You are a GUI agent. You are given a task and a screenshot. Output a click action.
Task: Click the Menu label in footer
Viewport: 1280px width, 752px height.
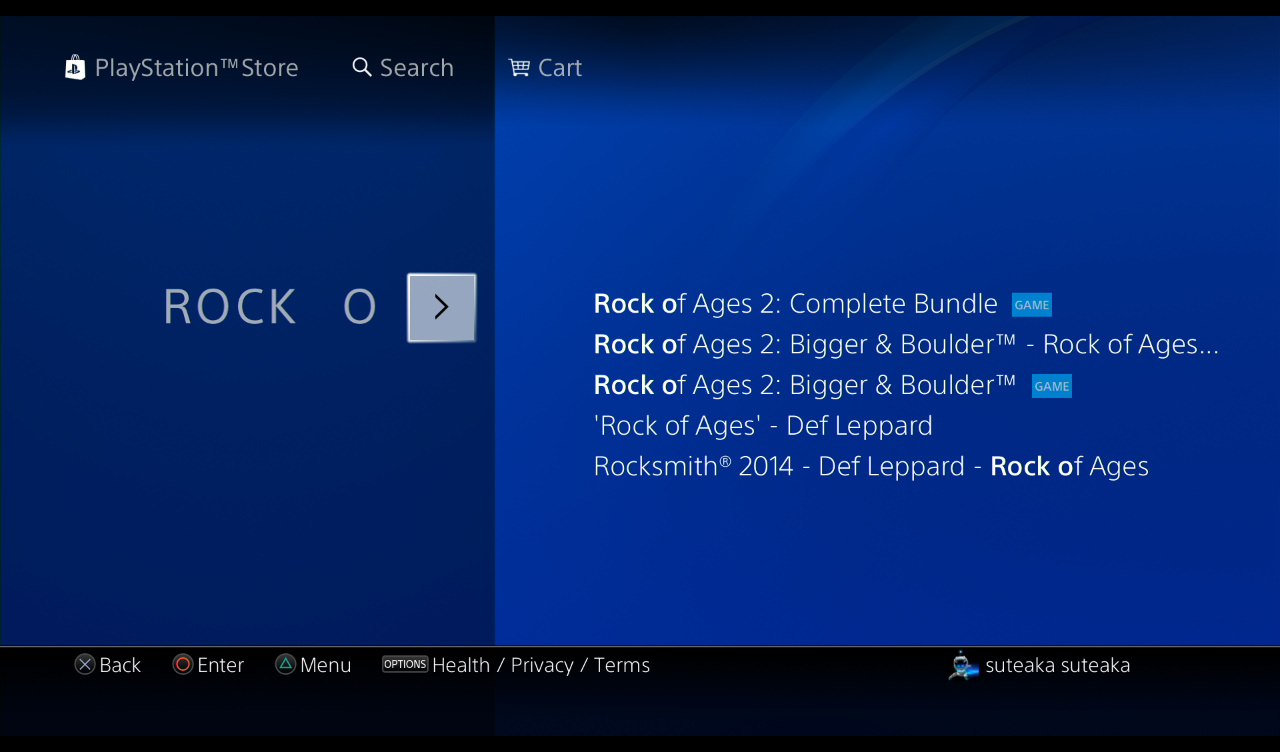[326, 665]
